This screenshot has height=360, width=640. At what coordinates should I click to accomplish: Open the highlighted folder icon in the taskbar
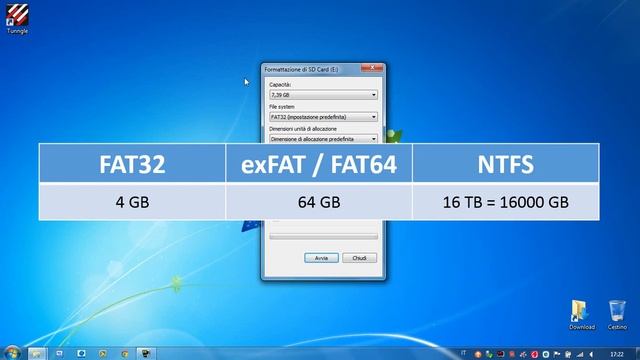pyautogui.click(x=37, y=353)
